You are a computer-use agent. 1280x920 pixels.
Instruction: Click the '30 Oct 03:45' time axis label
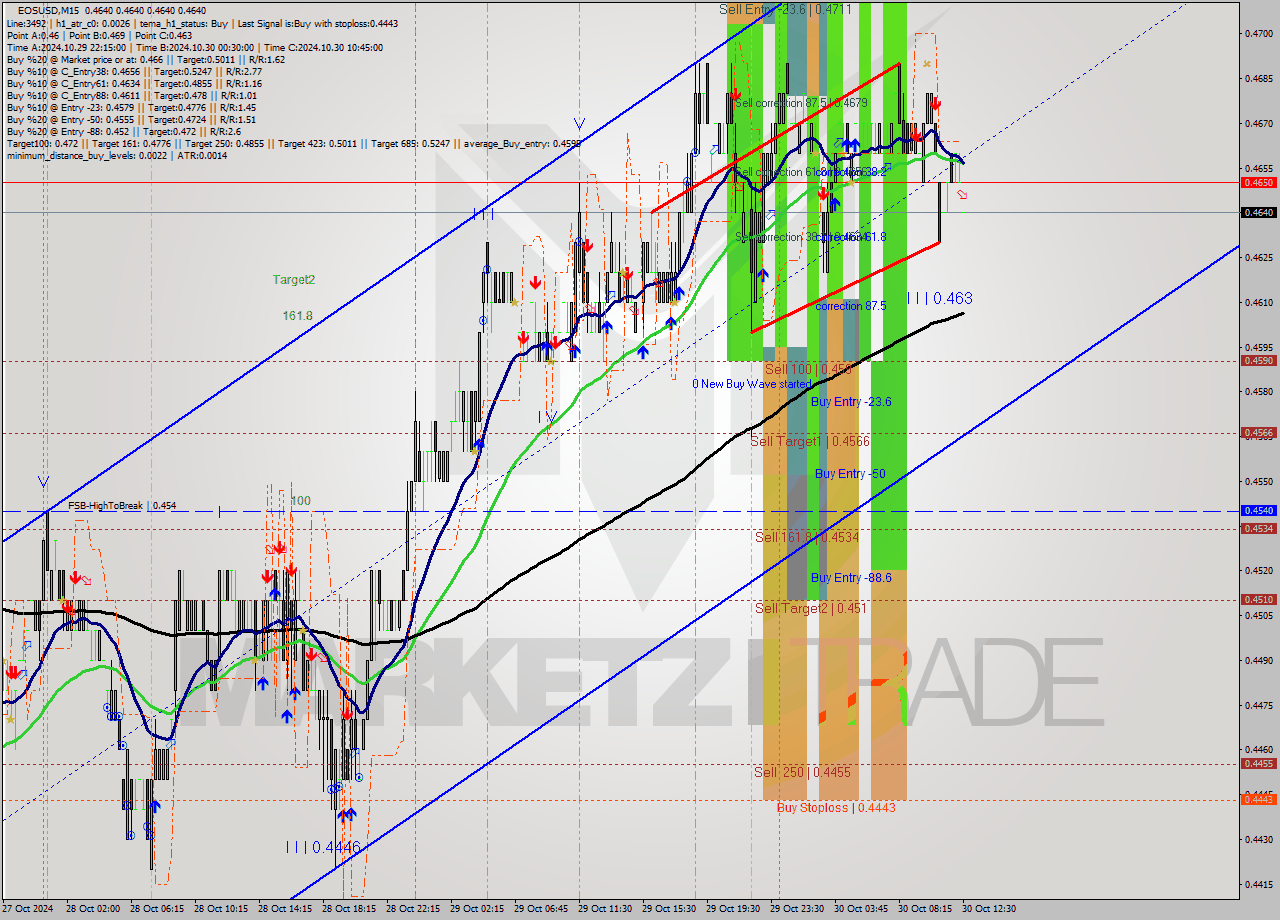pyautogui.click(x=861, y=909)
